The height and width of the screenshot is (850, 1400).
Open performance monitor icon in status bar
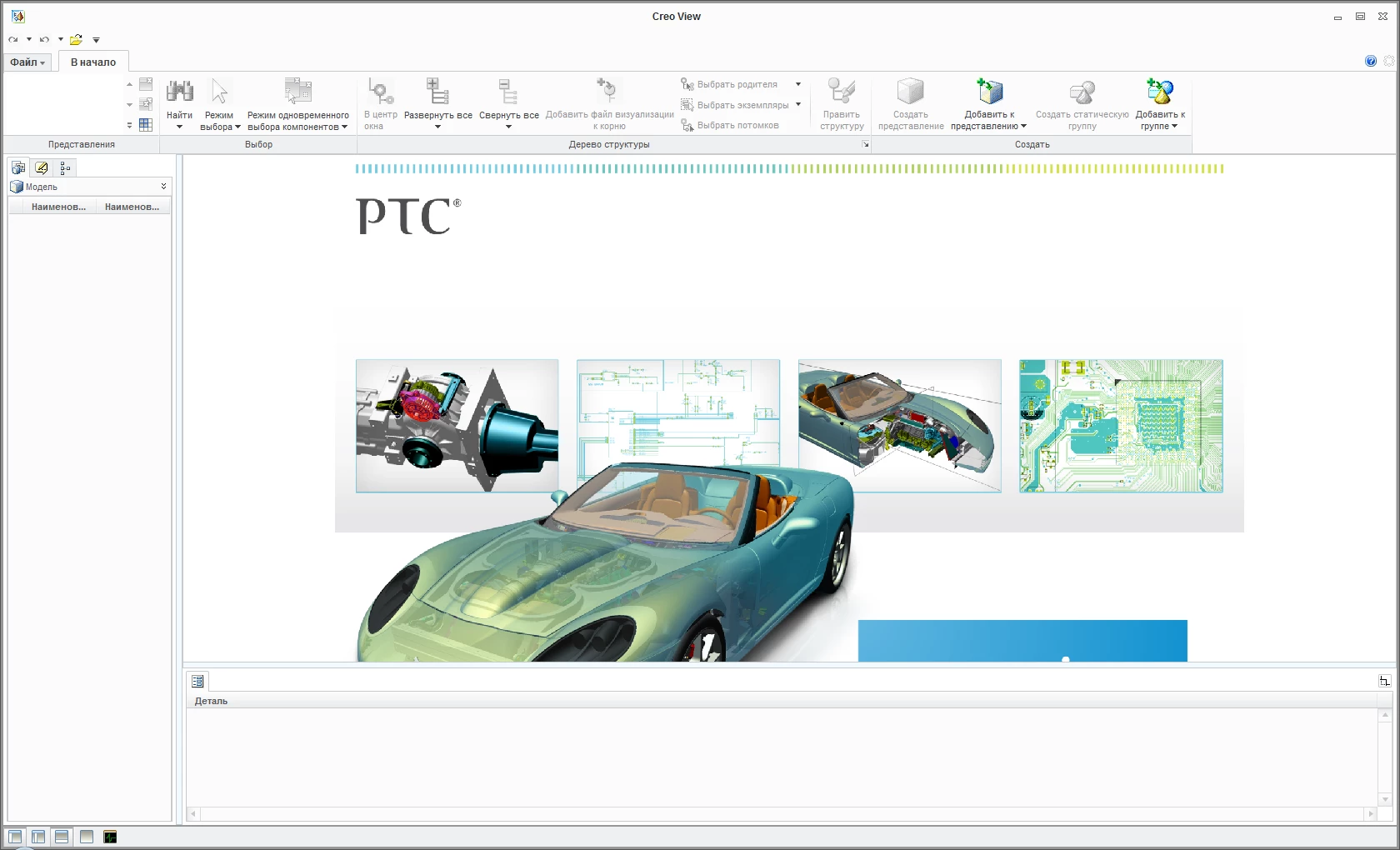[110, 837]
